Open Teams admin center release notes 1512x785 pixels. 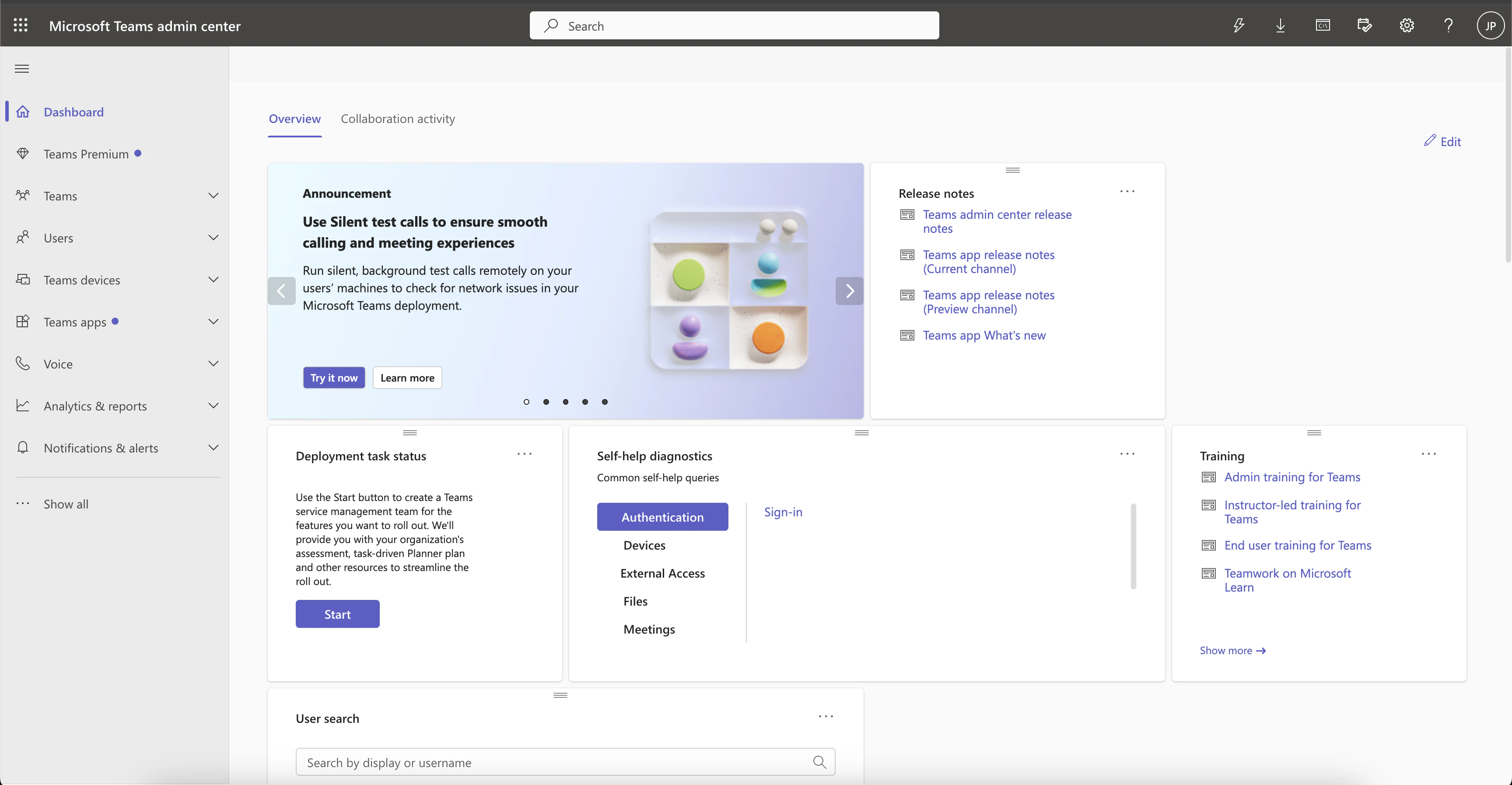coord(997,221)
